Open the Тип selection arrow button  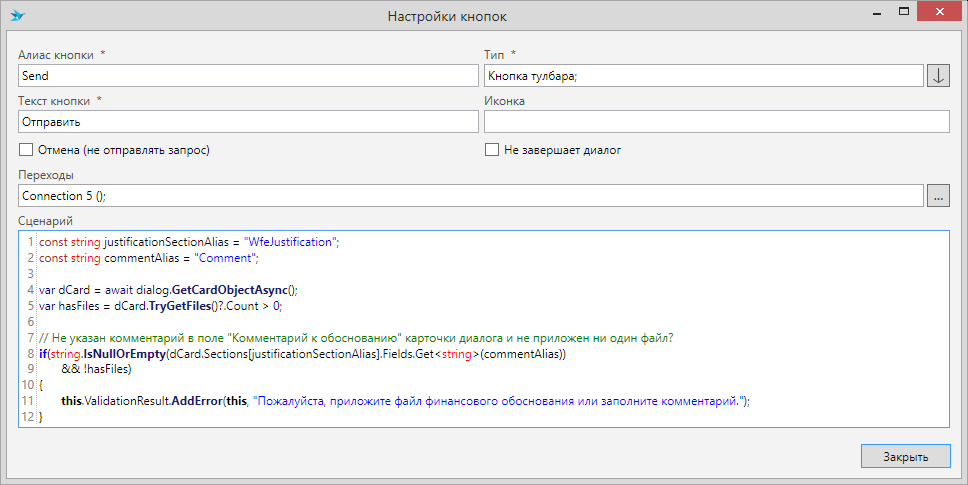coord(938,76)
